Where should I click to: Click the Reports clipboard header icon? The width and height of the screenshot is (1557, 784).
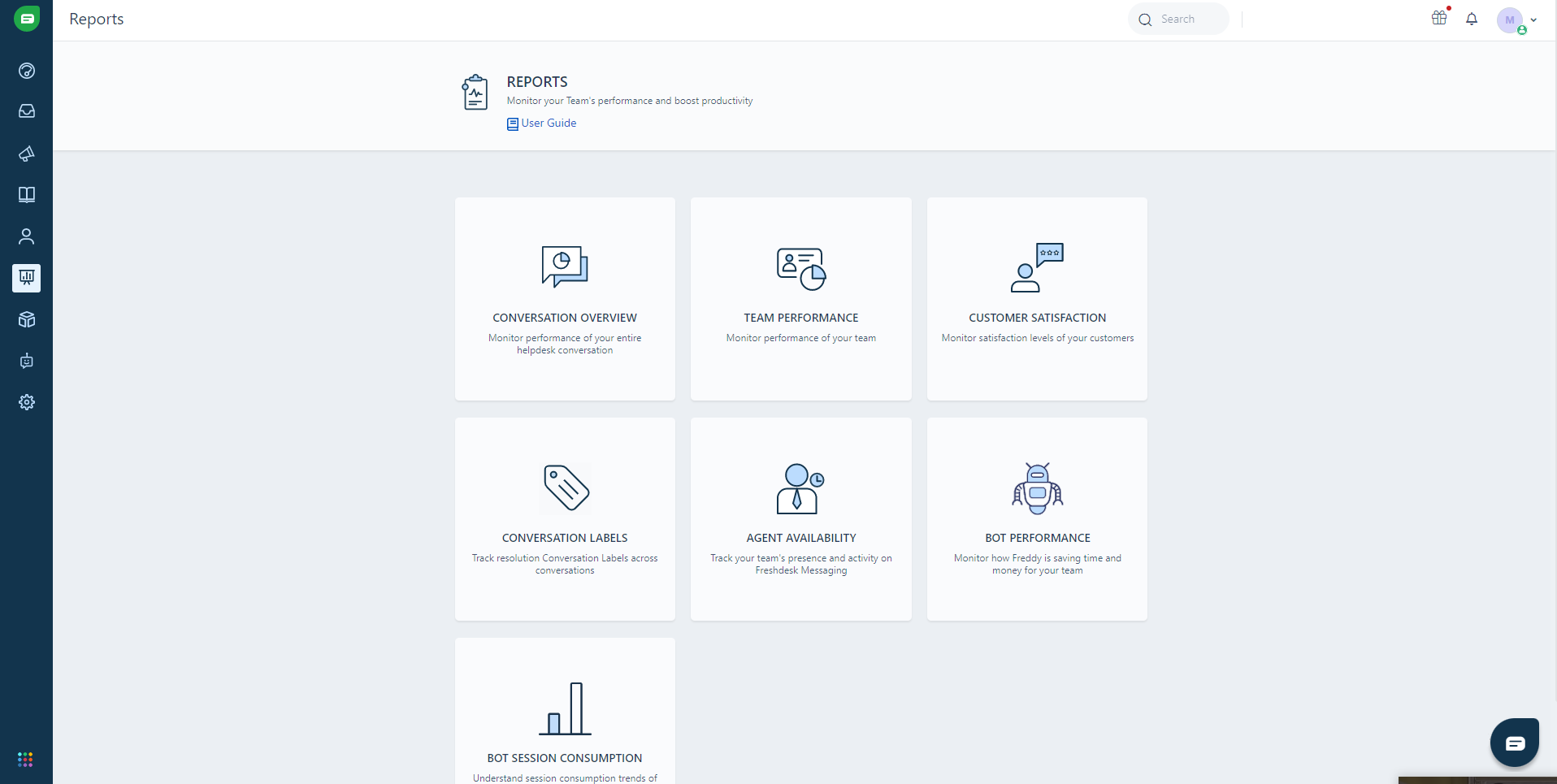[475, 93]
